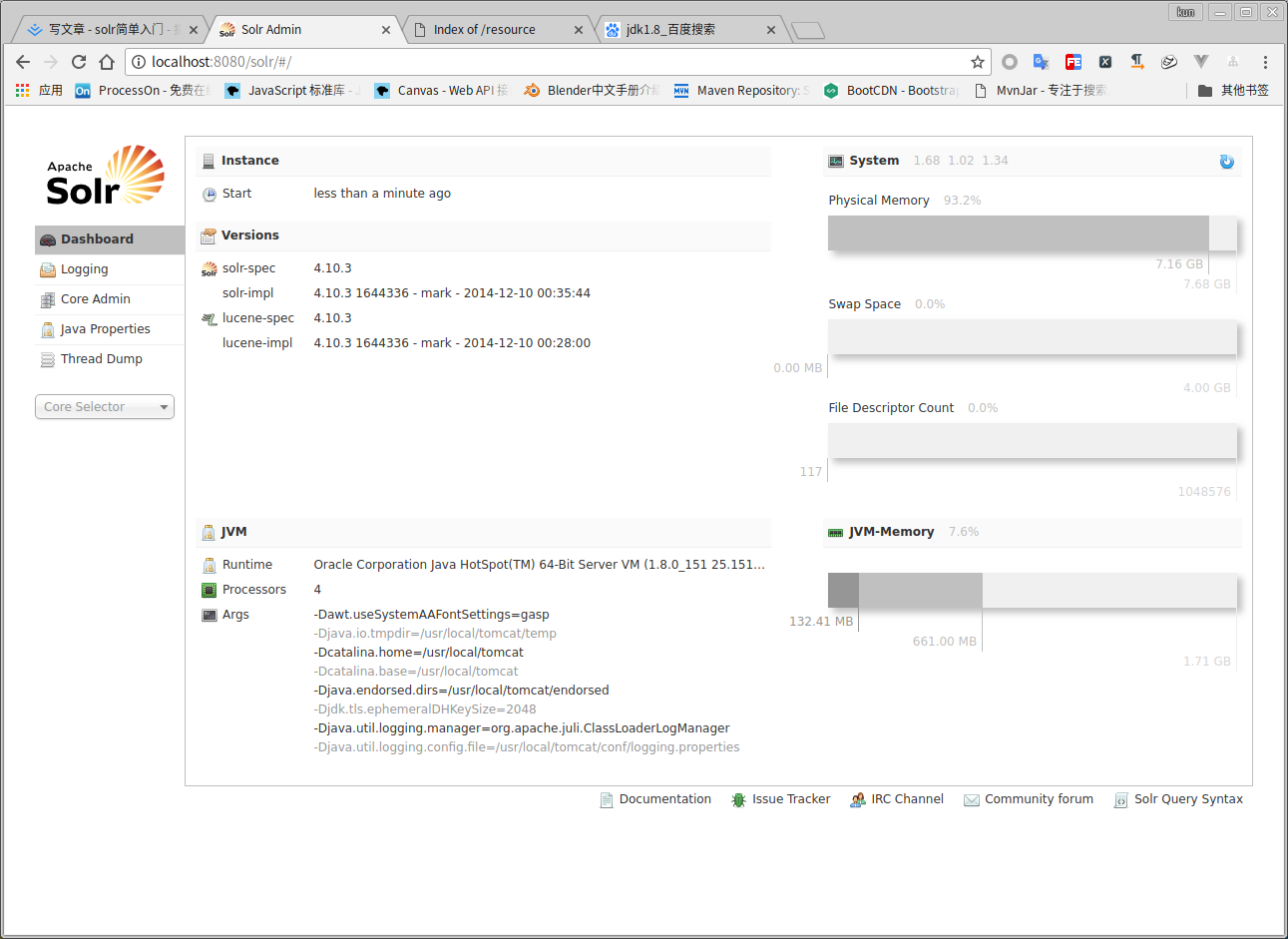Open the IRC Channel link
This screenshot has height=939, width=1288.
[907, 799]
